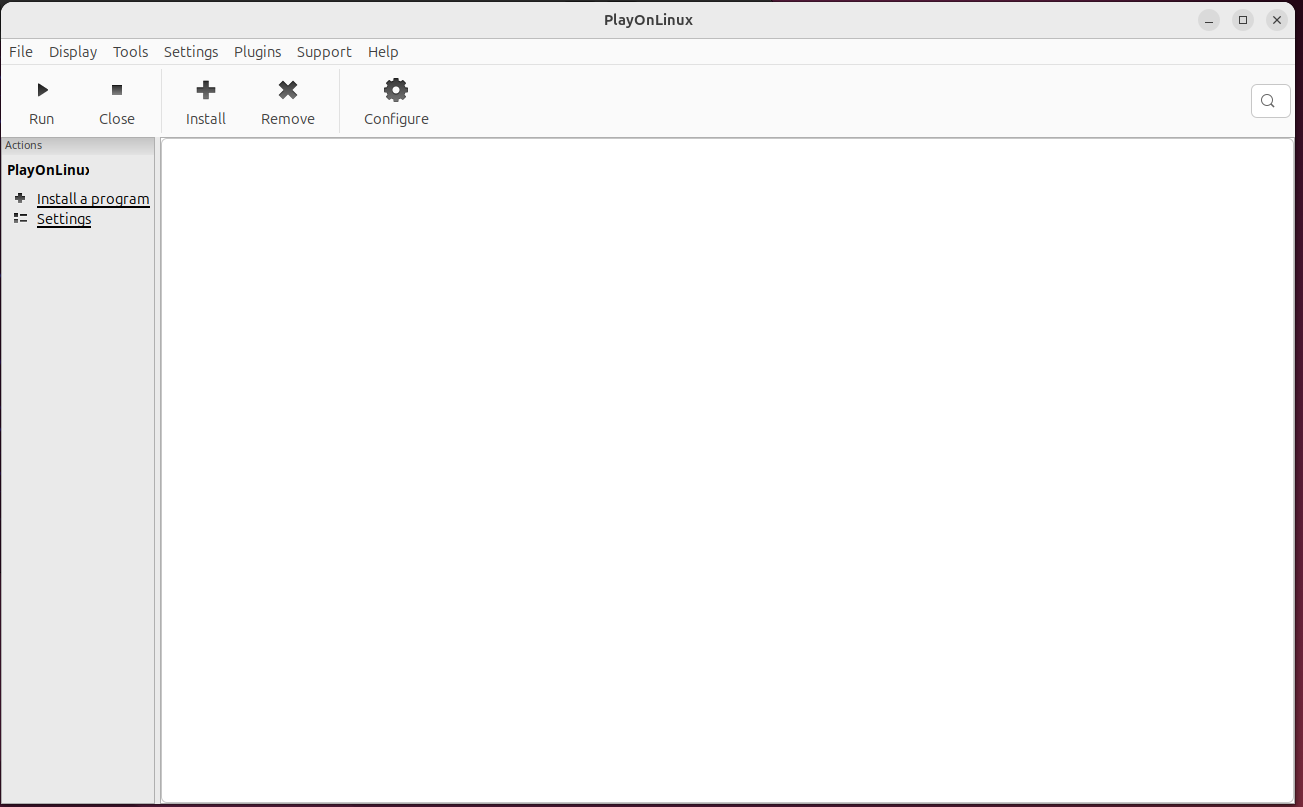Open the File menu
1303x807 pixels.
pyautogui.click(x=21, y=52)
